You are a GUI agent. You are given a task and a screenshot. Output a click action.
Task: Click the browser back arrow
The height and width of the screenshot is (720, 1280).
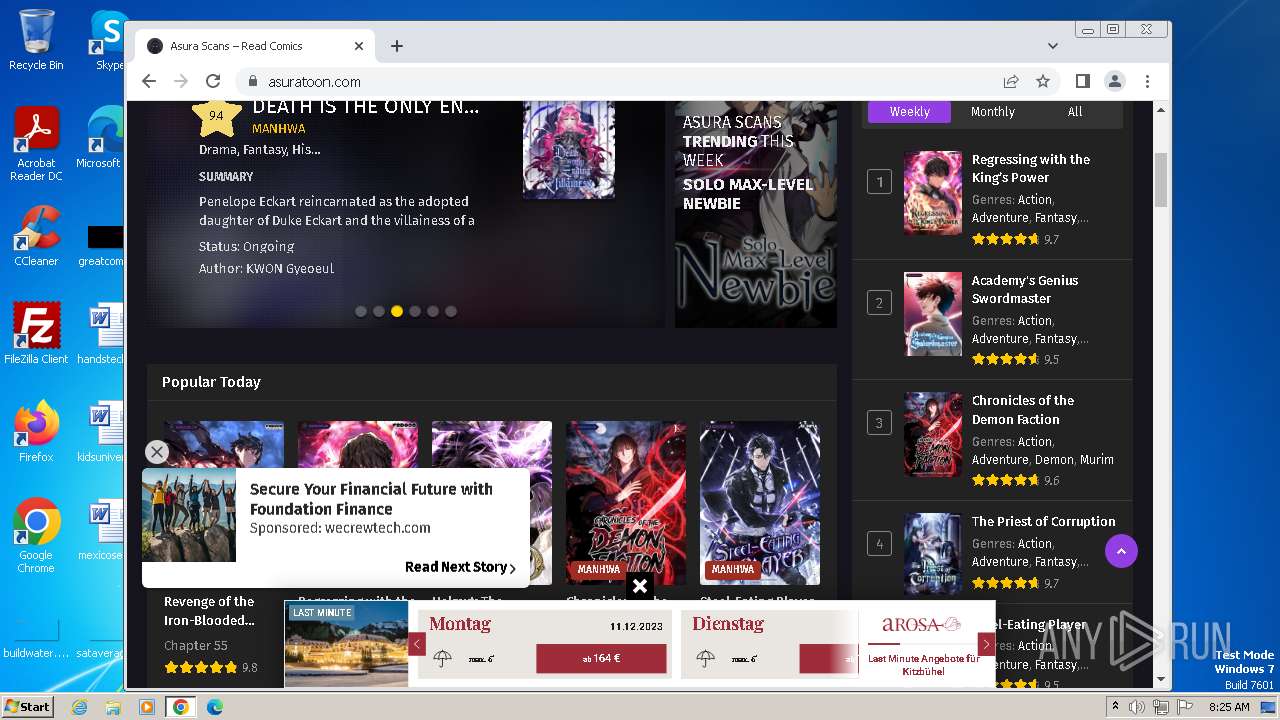pos(149,81)
